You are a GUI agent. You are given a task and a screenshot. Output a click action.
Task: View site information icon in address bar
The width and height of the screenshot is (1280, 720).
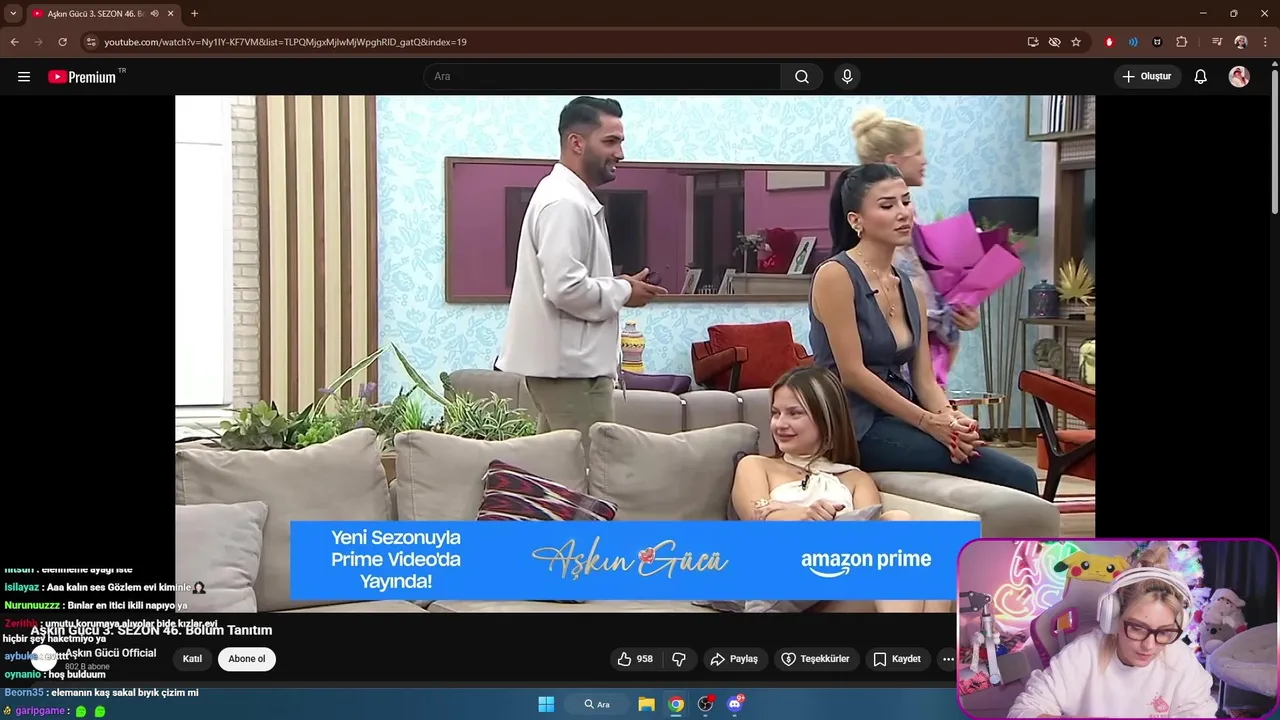[x=91, y=42]
